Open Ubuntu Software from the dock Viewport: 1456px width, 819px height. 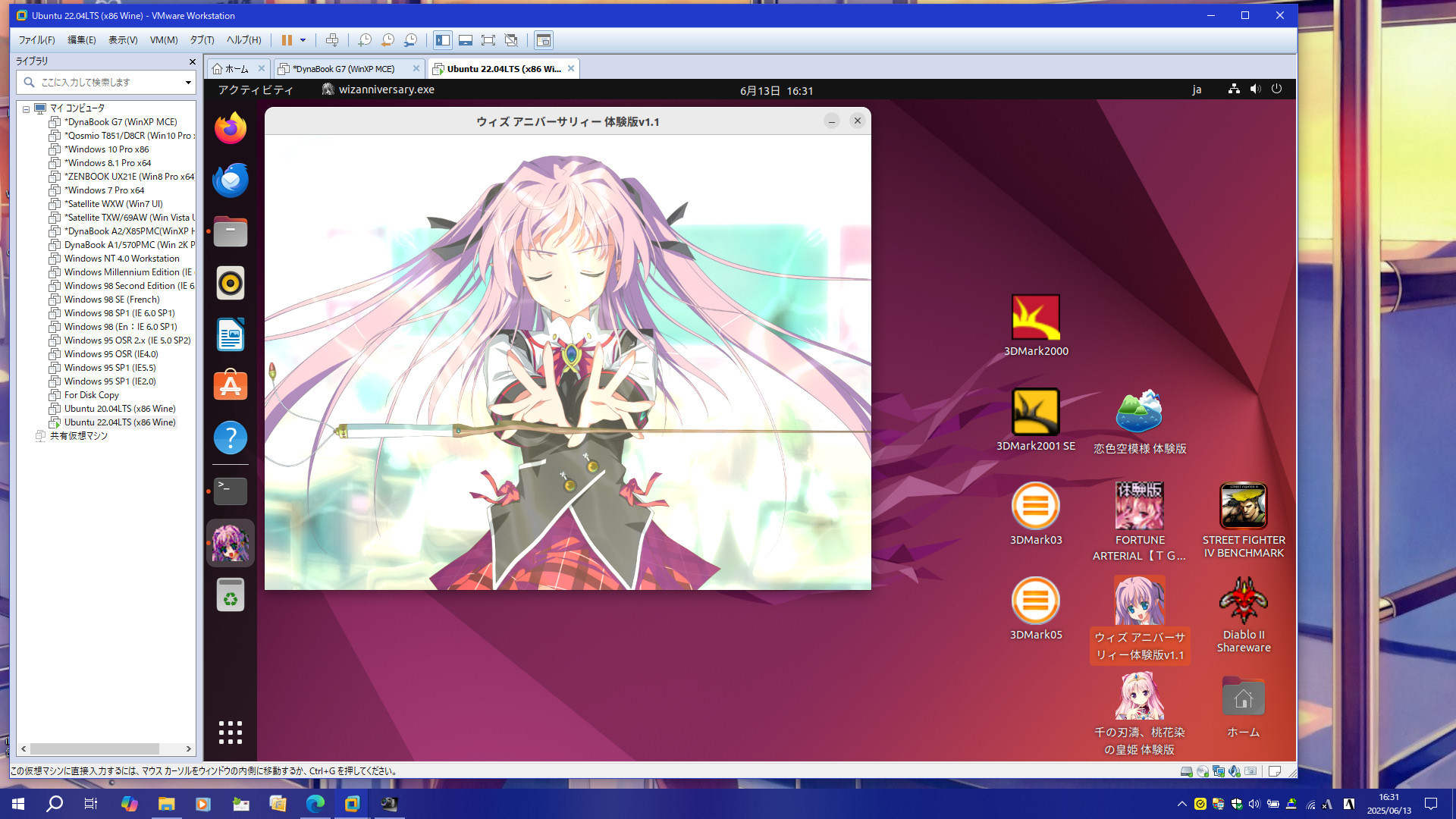231,386
